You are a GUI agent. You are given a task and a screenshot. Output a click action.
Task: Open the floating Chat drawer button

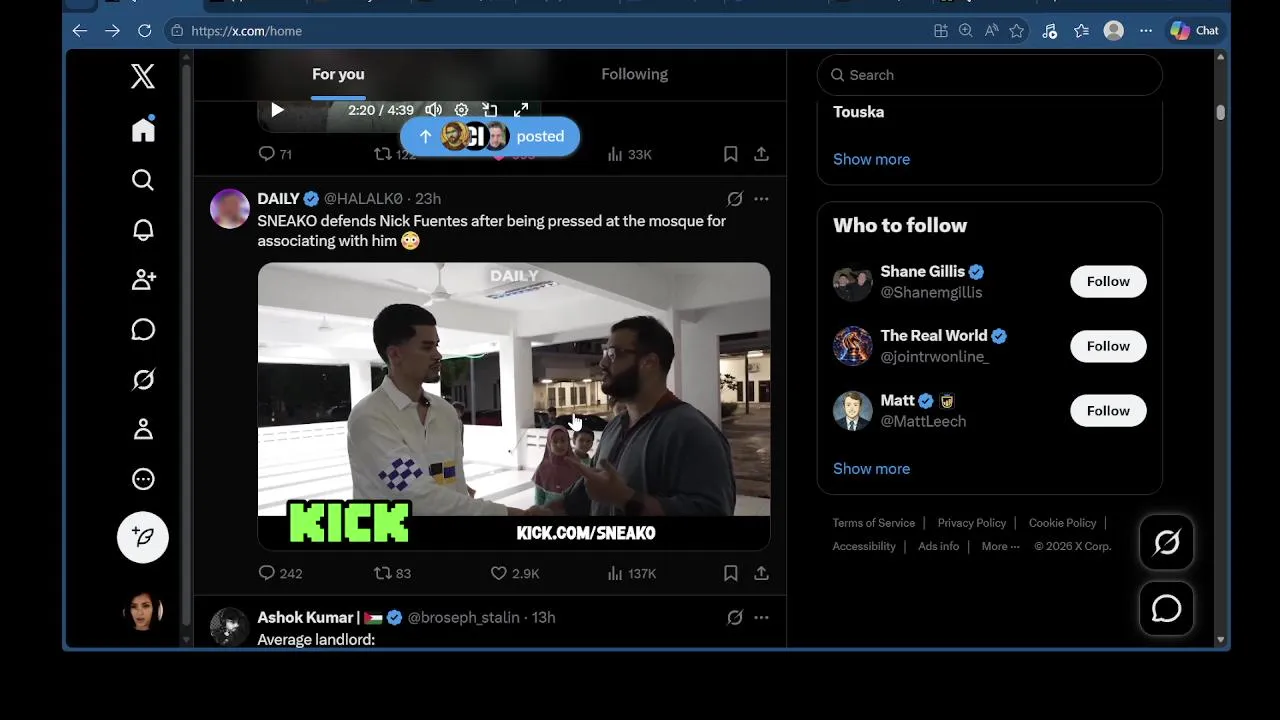1166,608
